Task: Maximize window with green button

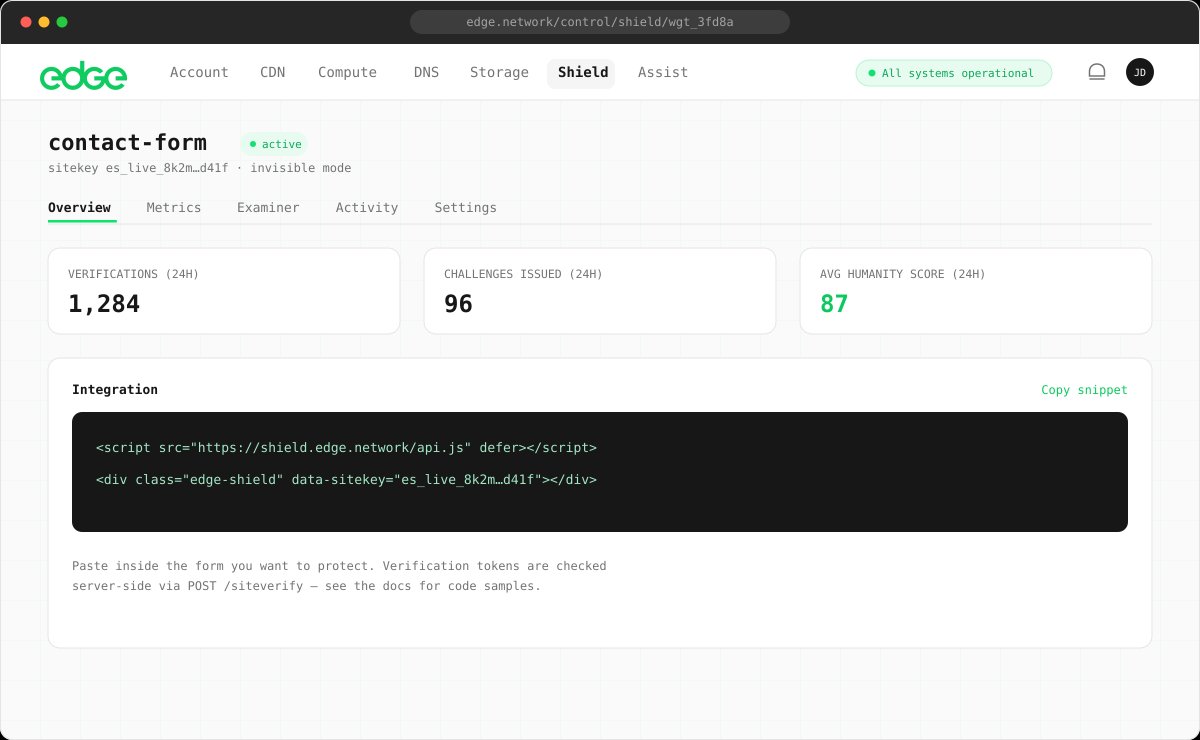Action: click(x=62, y=22)
